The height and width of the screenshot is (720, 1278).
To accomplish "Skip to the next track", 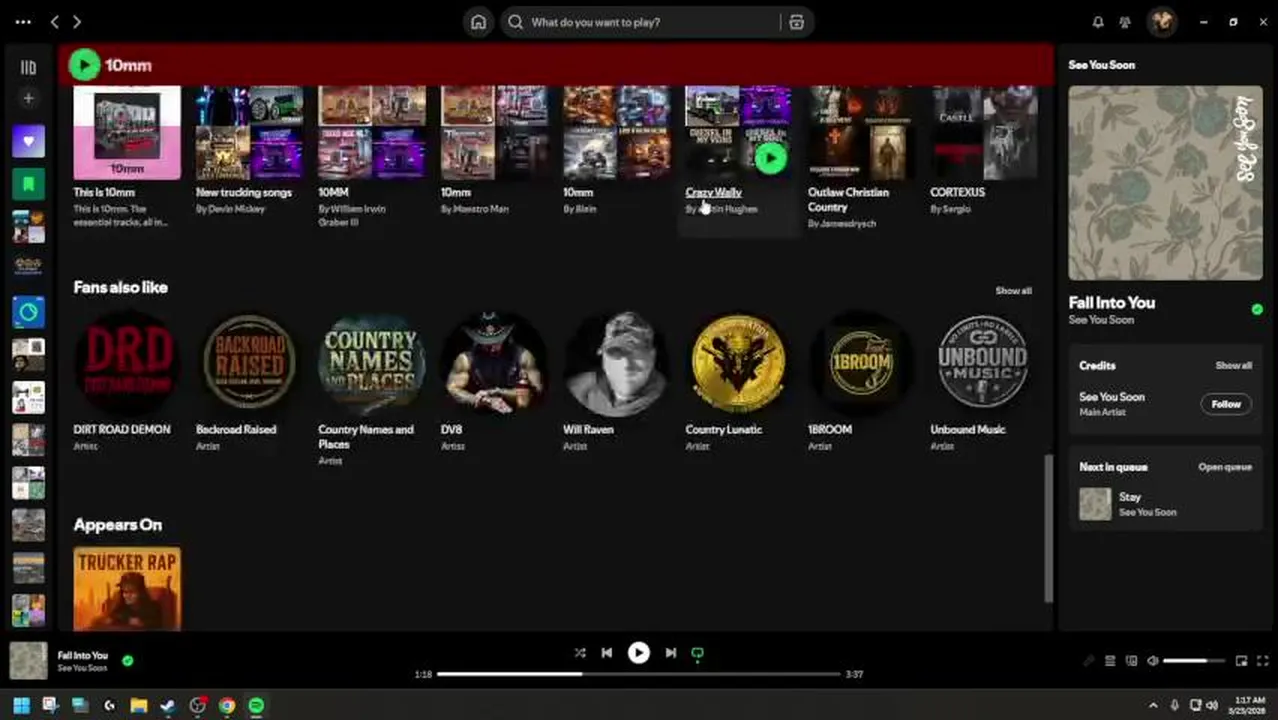I will 671,653.
